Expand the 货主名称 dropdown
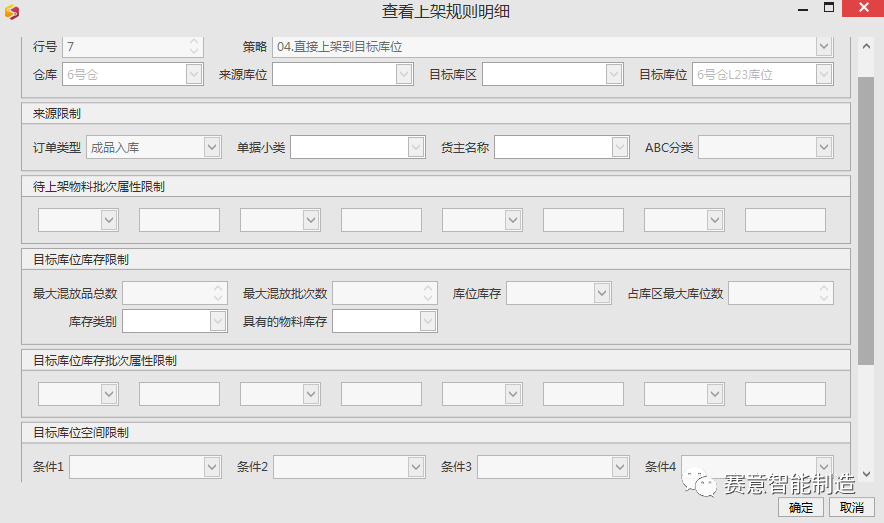The height and width of the screenshot is (523, 884). coord(620,148)
